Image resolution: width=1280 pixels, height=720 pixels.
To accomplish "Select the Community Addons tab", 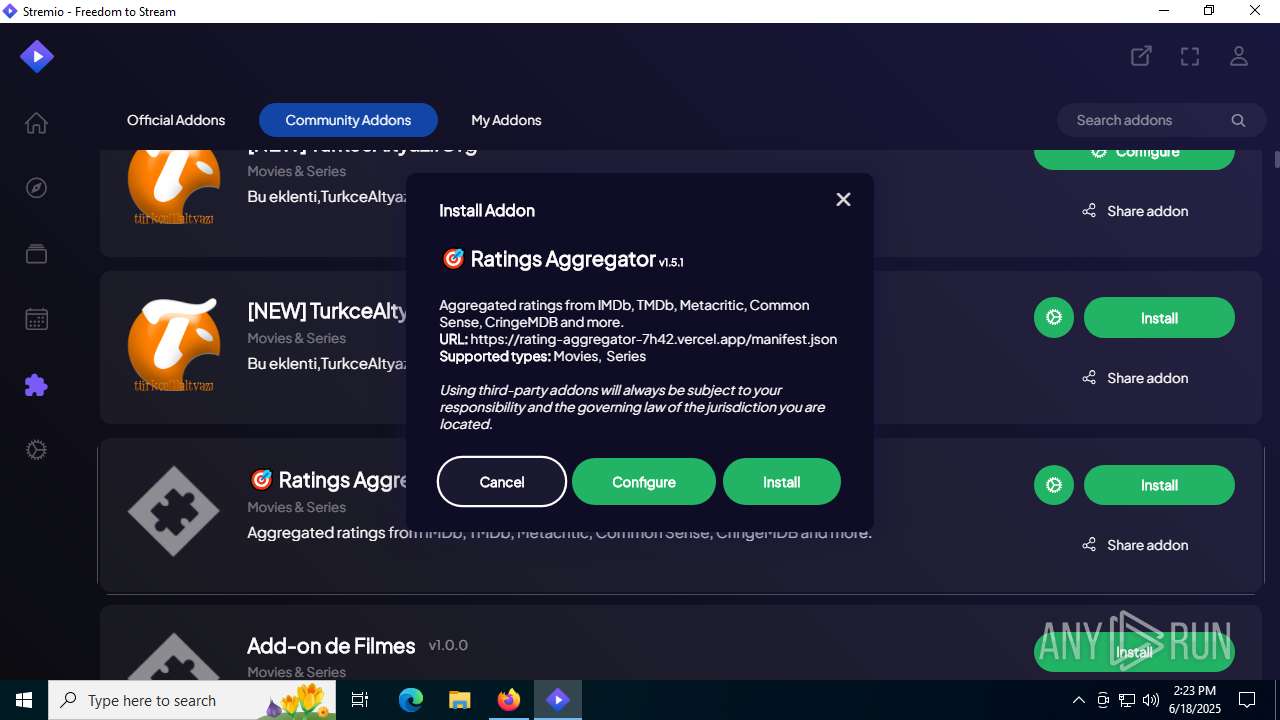I will click(x=348, y=120).
